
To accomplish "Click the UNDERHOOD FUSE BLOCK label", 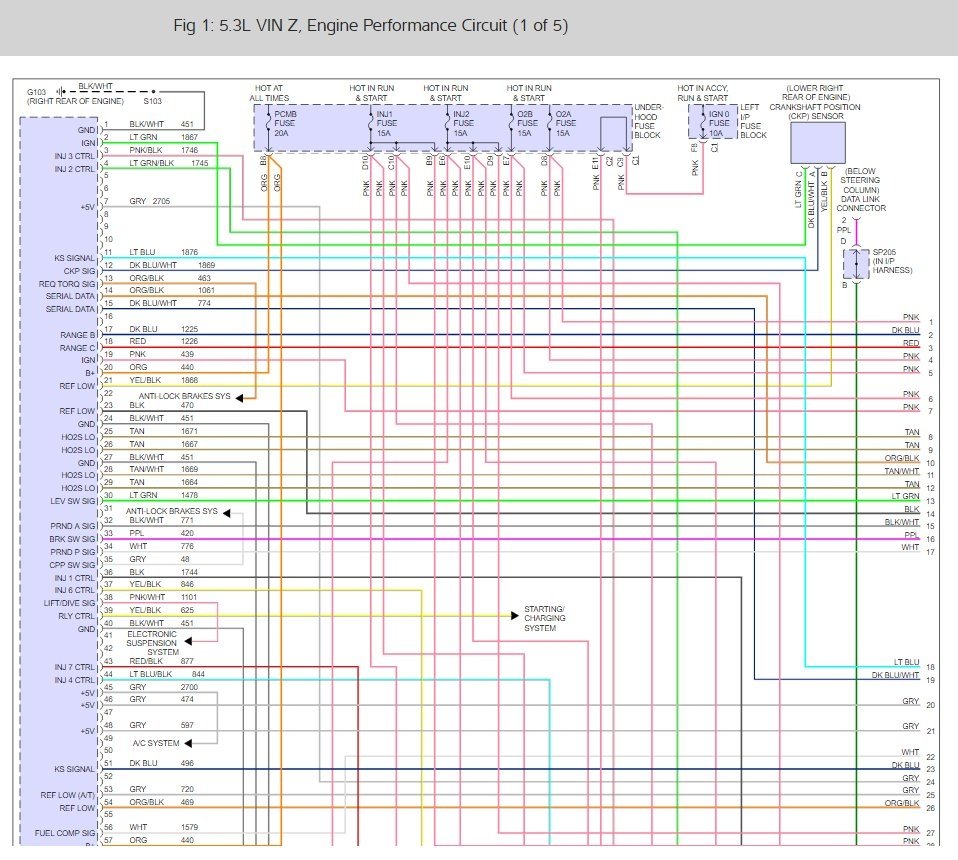I will pos(648,121).
